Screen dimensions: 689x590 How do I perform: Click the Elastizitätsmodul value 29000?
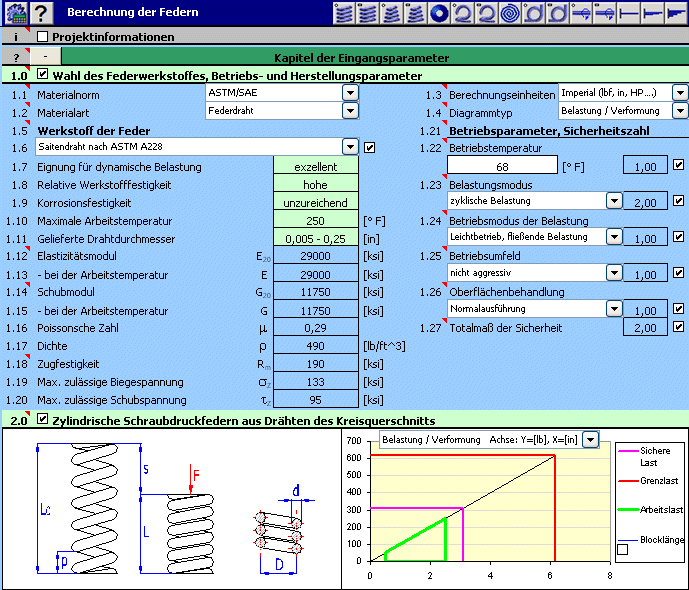coord(315,256)
